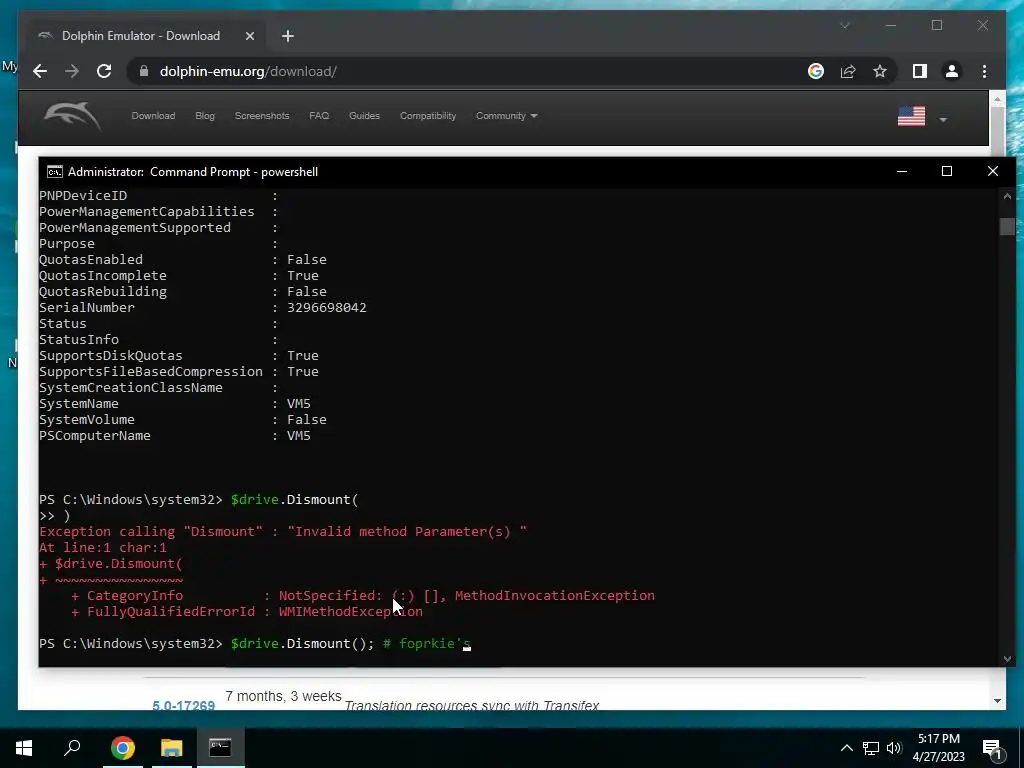Click SerialNumber value 3296698042
1024x768 pixels.
pos(327,308)
